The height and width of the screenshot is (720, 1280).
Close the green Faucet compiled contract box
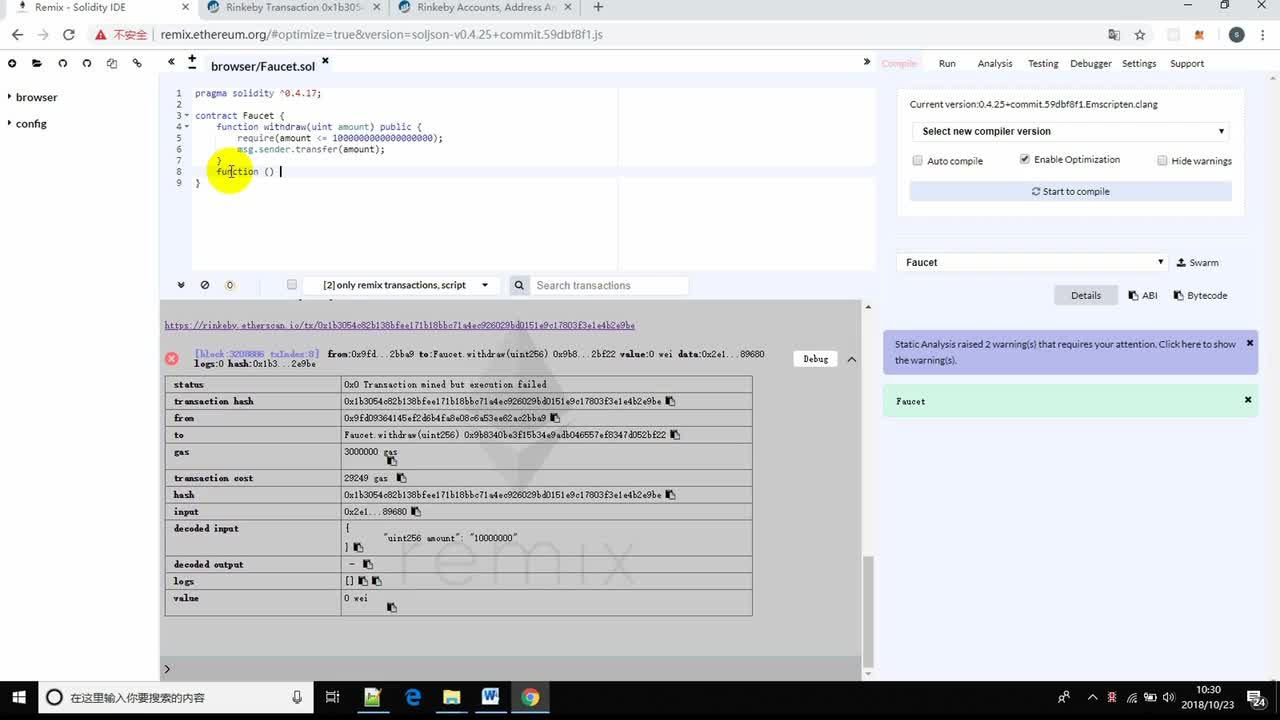click(1248, 400)
